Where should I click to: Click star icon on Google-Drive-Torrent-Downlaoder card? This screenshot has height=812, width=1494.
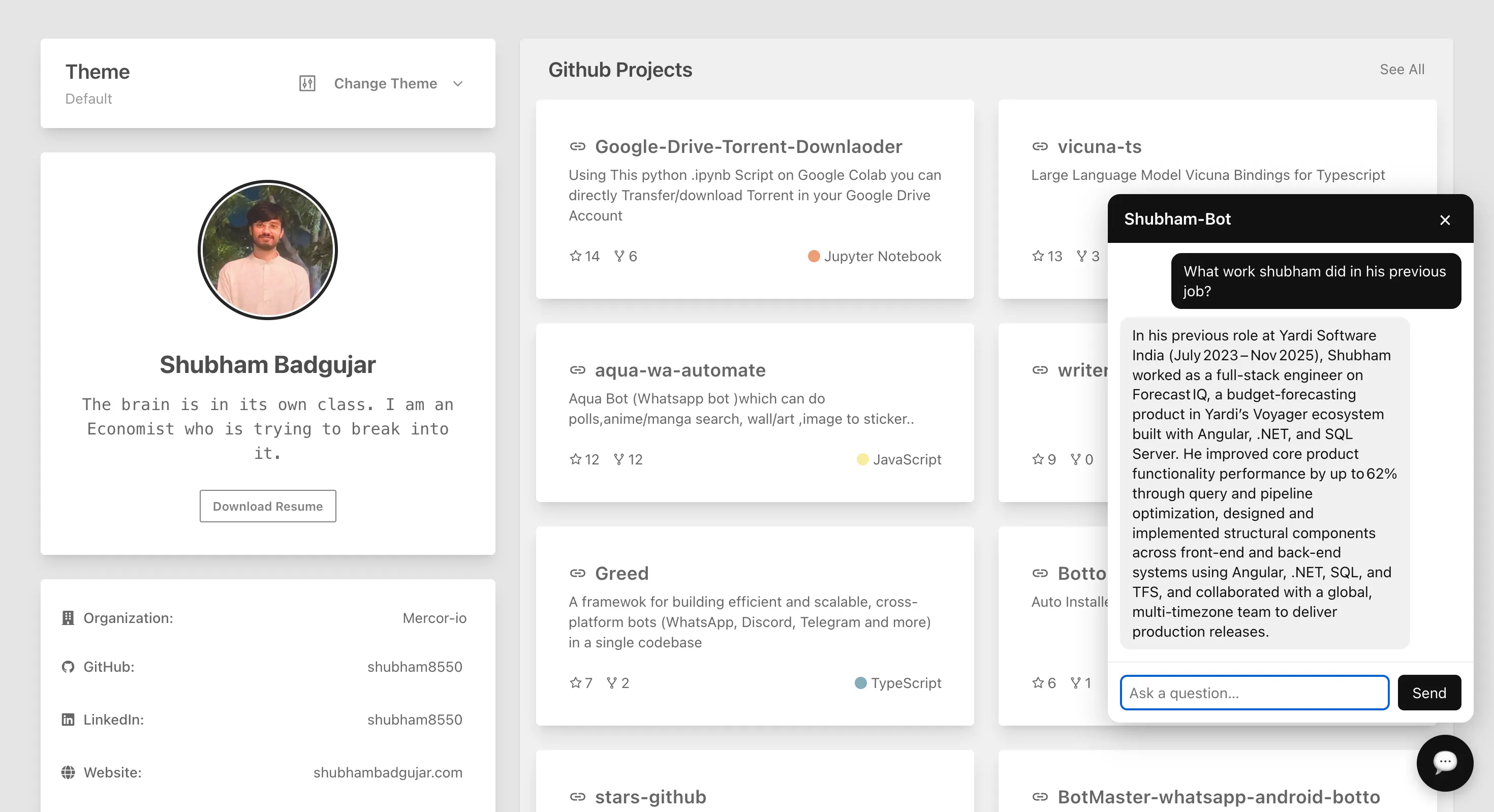575,256
